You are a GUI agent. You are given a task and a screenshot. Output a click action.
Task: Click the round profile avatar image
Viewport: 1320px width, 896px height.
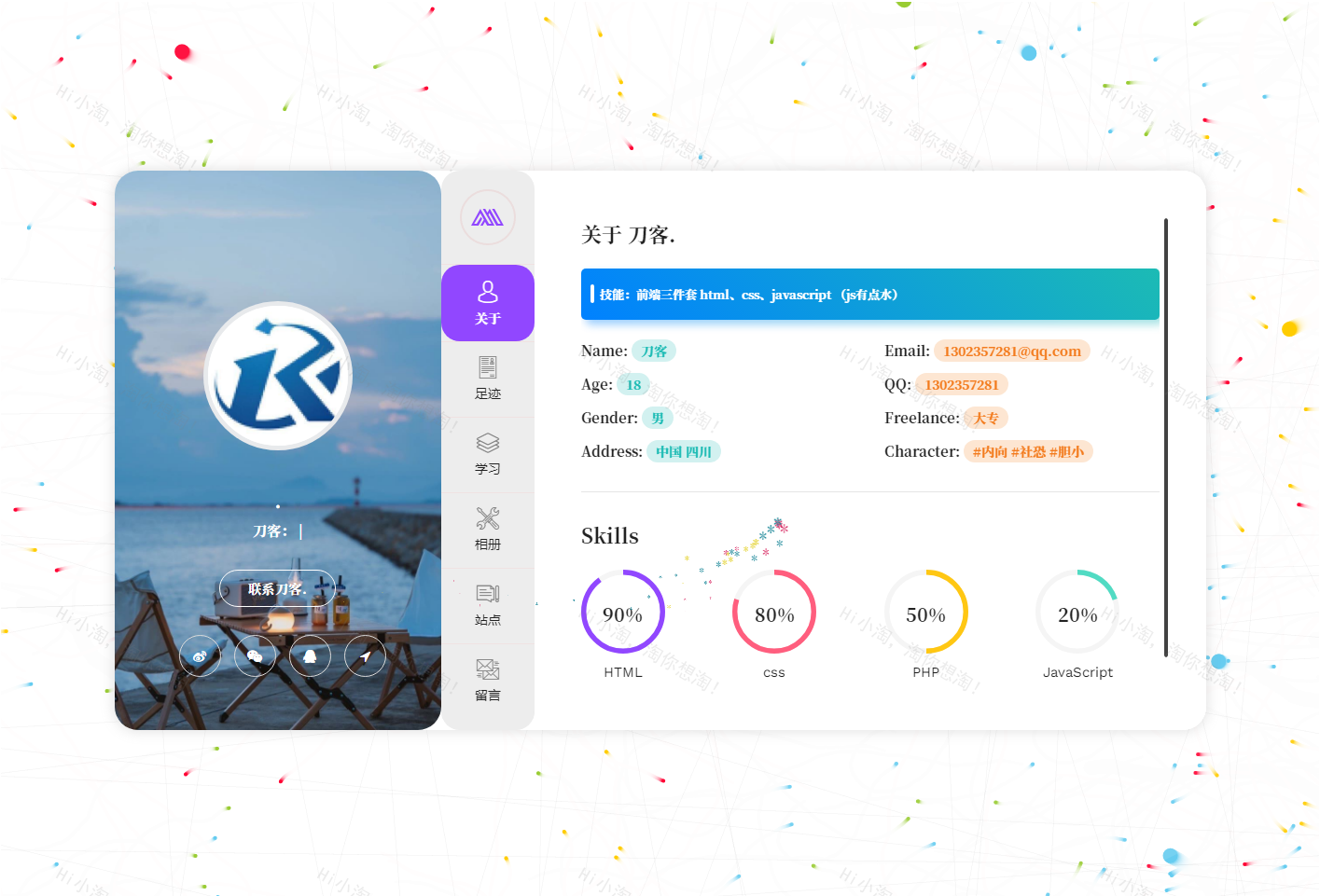tap(278, 376)
